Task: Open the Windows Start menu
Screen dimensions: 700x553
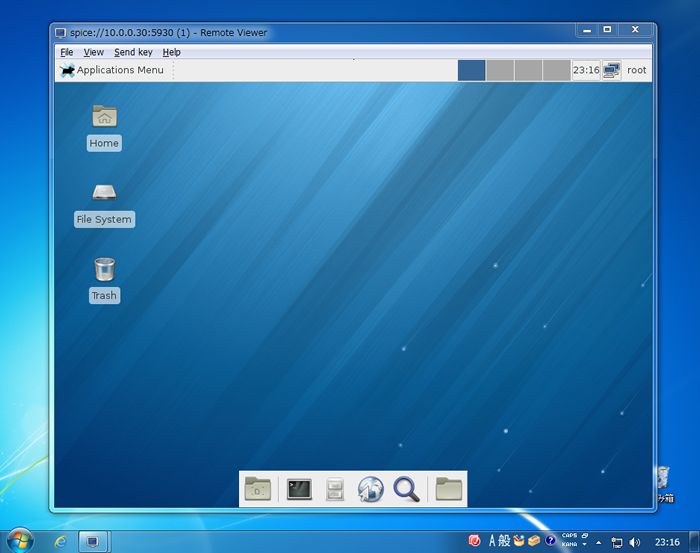Action: click(x=20, y=541)
